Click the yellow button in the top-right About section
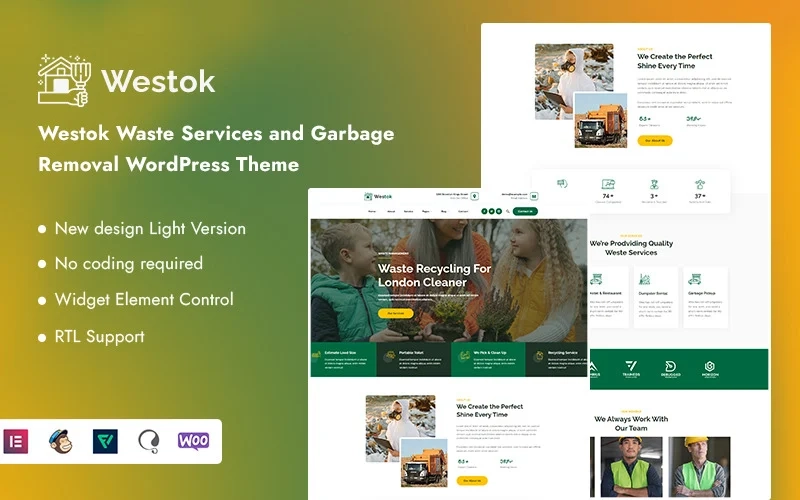 click(x=655, y=141)
